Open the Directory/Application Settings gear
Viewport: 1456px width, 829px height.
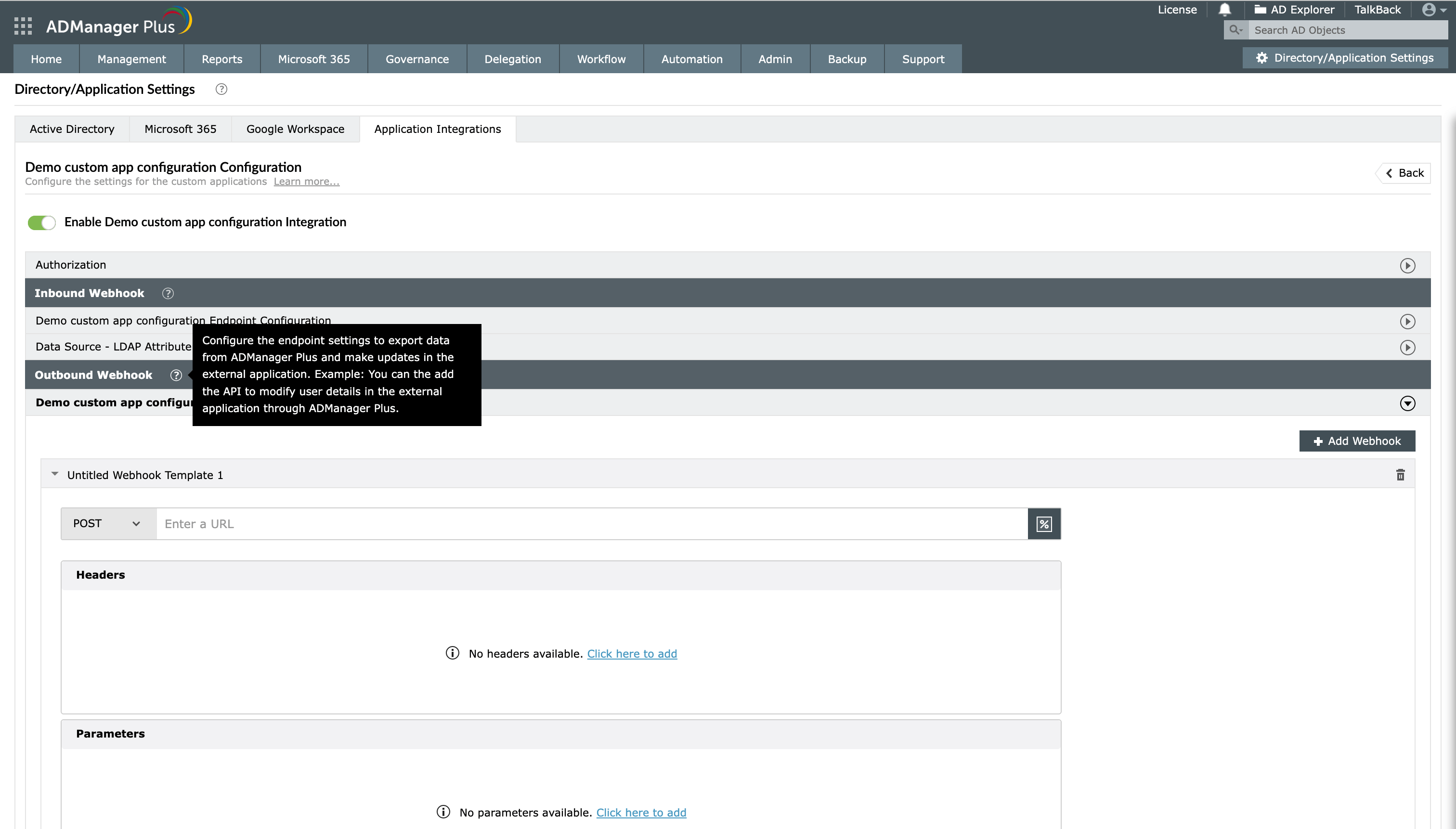(x=1261, y=57)
